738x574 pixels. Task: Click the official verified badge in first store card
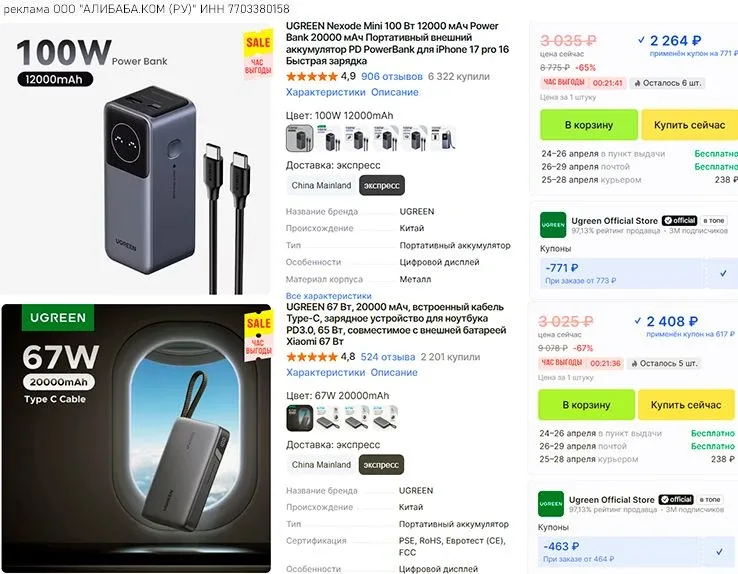pyautogui.click(x=680, y=220)
